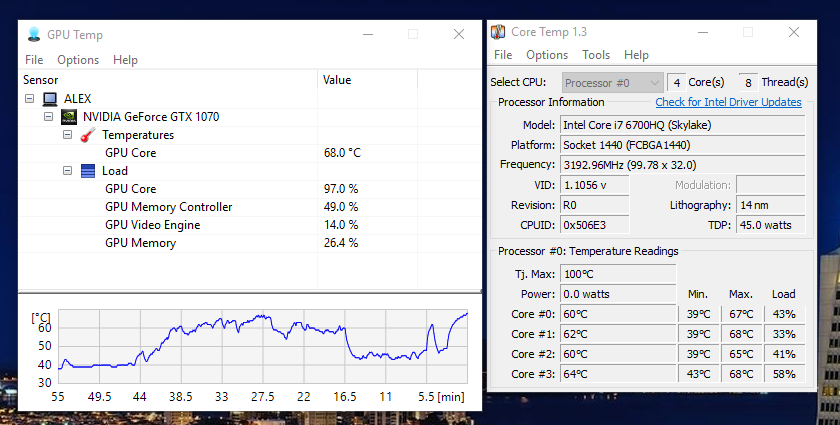Click the Frequency field 3192.96MHz

pos(682,165)
